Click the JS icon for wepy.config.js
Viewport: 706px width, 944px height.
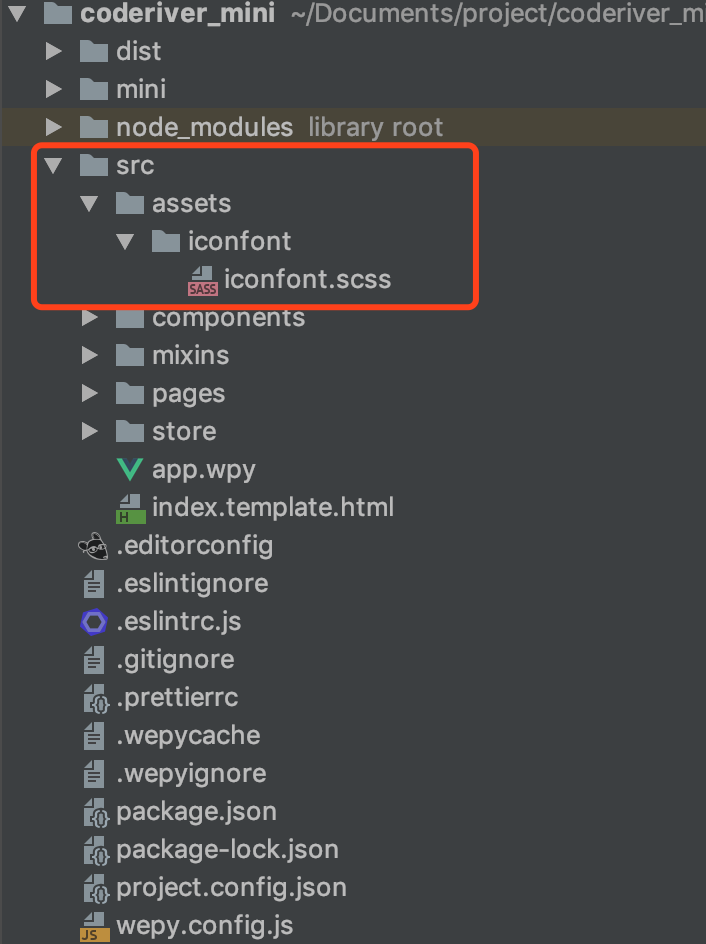tap(93, 926)
